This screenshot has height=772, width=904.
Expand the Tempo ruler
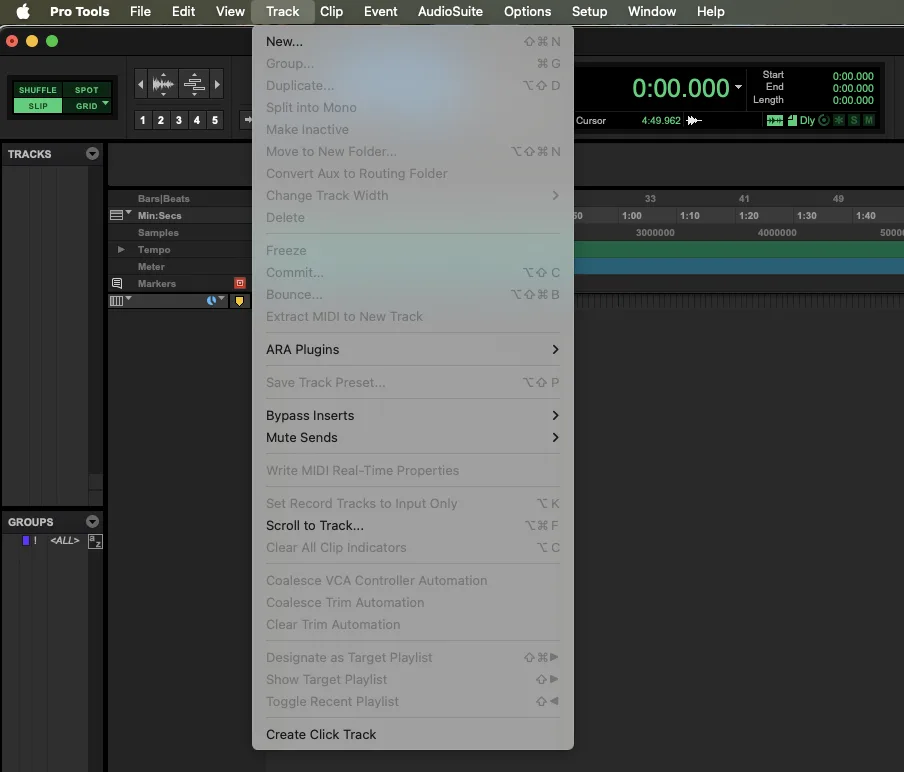[121, 250]
